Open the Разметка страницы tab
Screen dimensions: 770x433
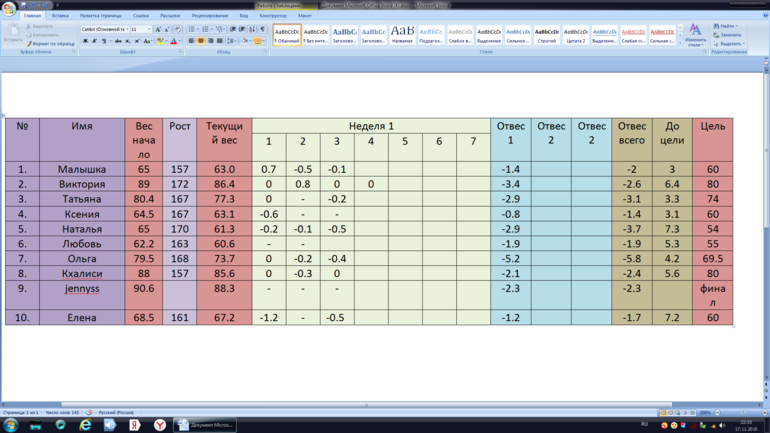(x=100, y=16)
